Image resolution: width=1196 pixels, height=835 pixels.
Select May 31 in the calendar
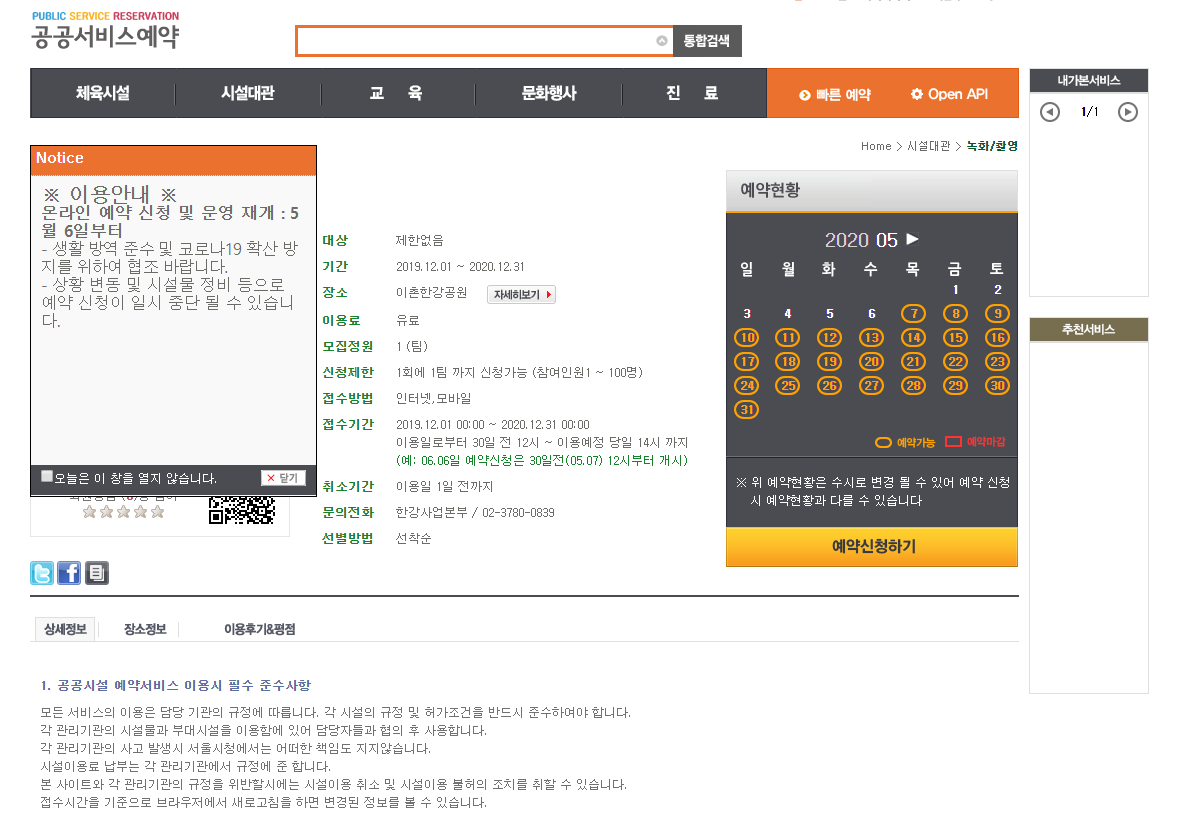coord(747,409)
